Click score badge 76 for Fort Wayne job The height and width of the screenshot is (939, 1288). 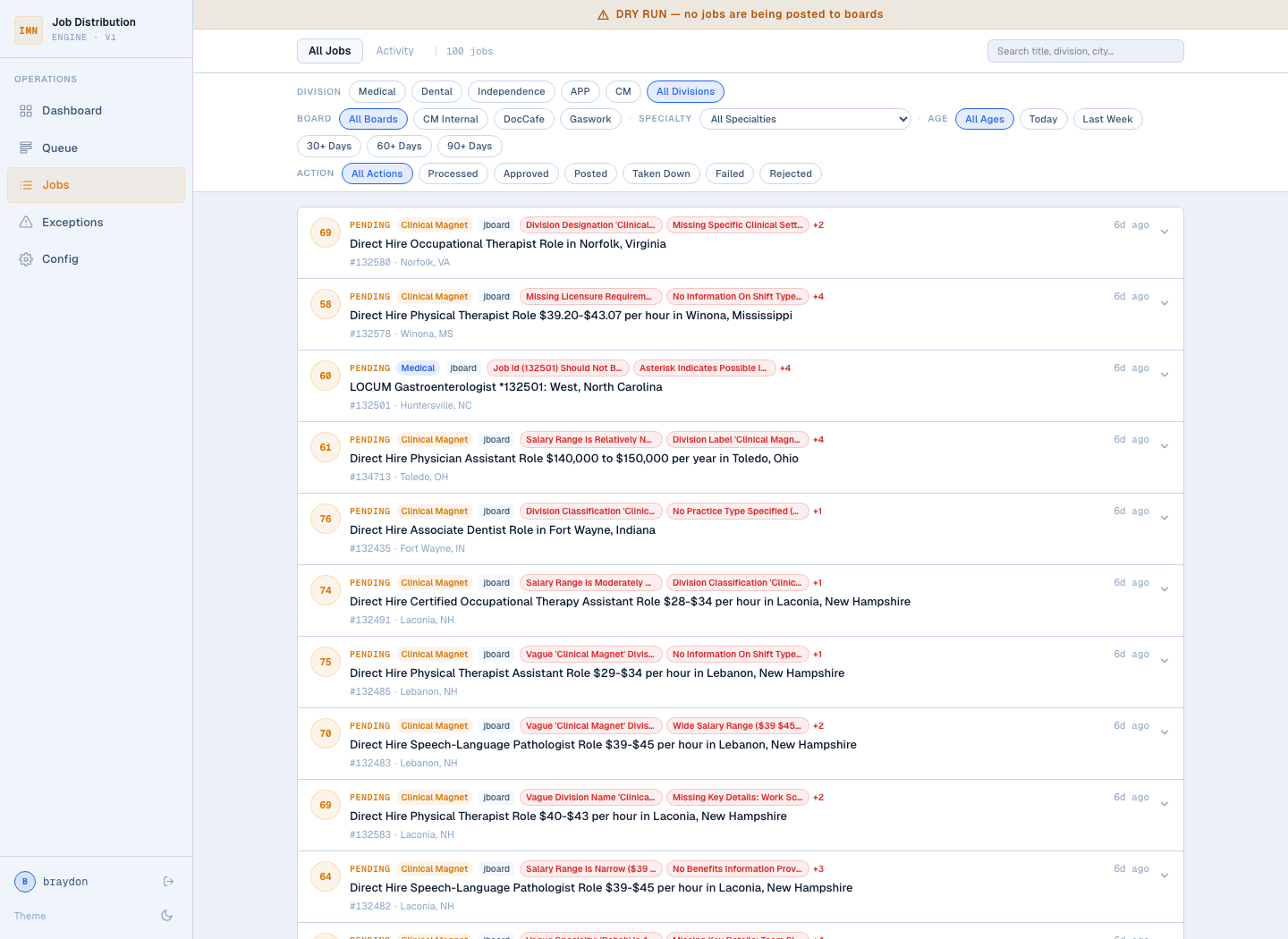click(x=326, y=520)
